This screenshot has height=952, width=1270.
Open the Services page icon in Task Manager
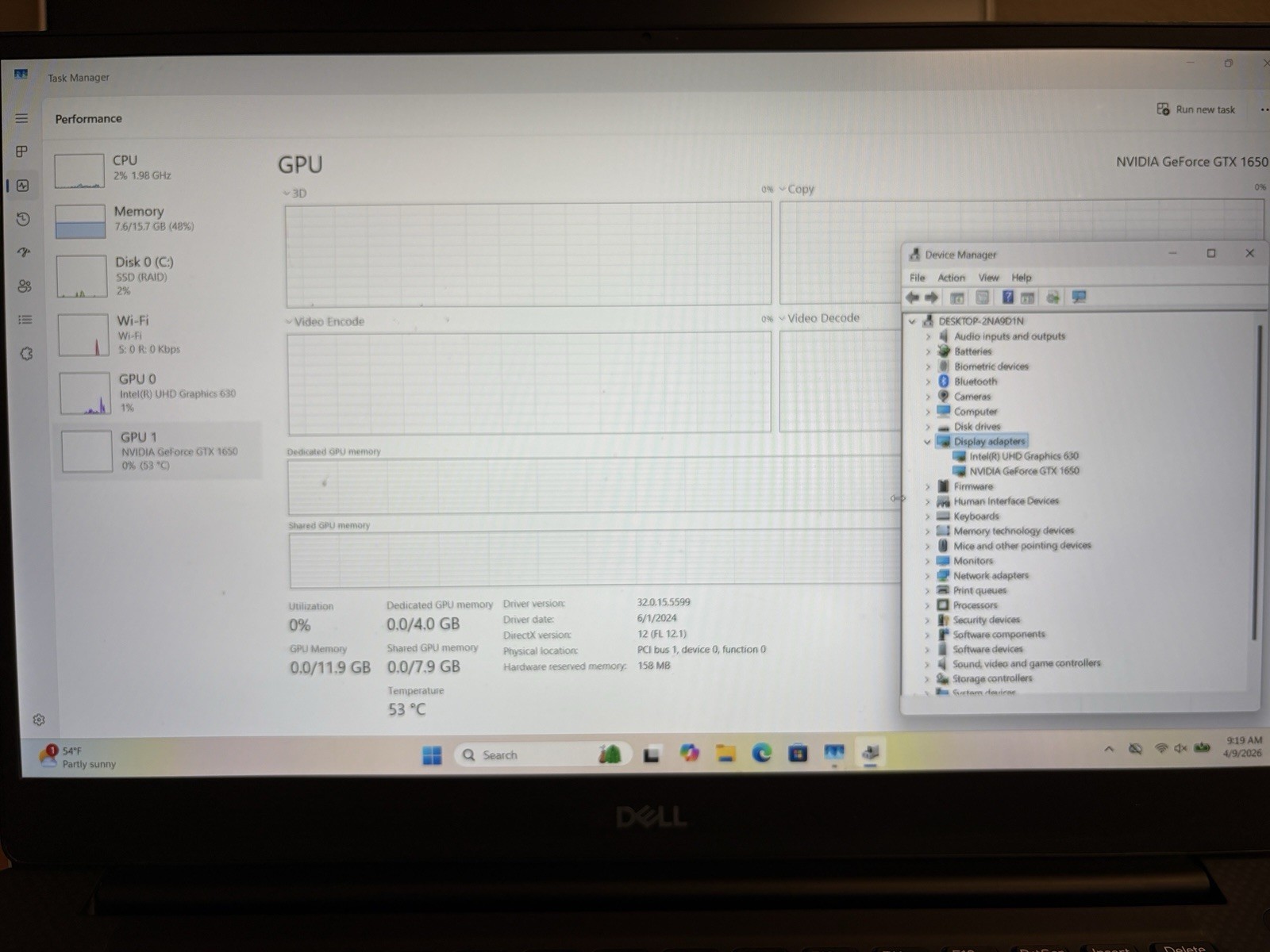point(26,354)
